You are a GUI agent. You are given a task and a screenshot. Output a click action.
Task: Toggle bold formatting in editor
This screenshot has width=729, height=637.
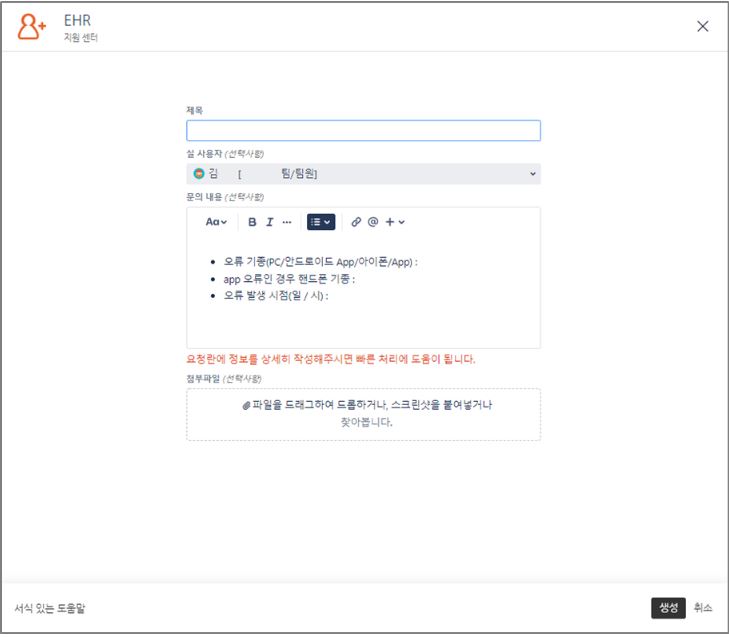click(252, 222)
